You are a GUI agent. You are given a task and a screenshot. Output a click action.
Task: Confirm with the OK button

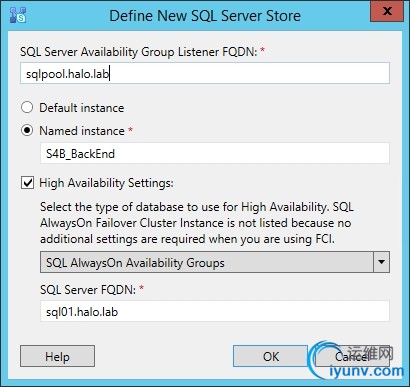click(270, 356)
